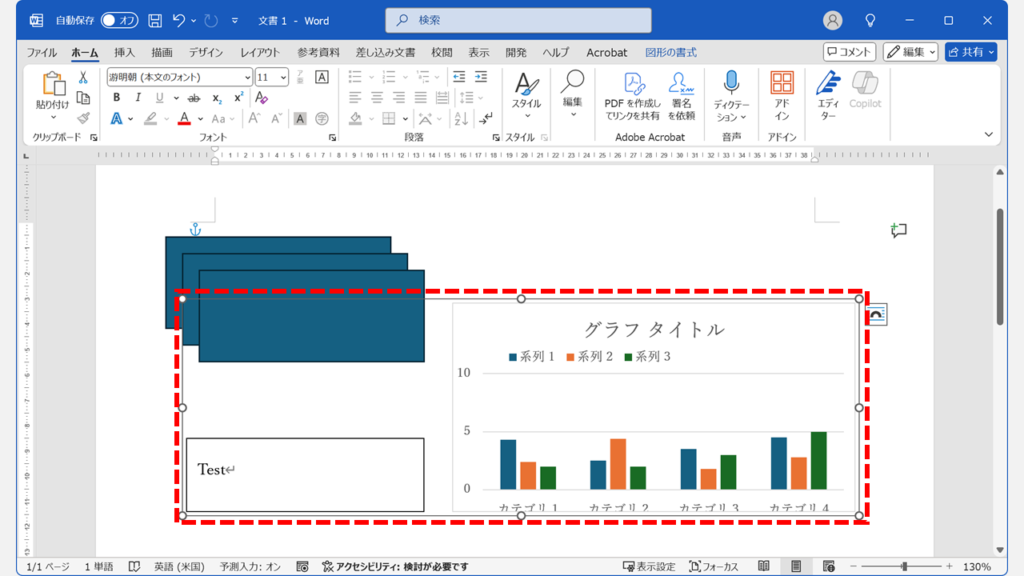Click the 貼り付け paste icon

[x=52, y=84]
